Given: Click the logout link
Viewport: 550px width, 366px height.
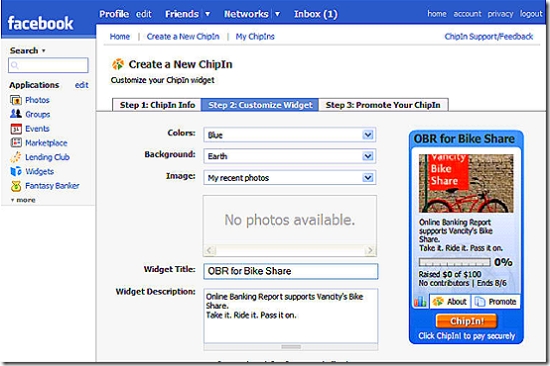Looking at the screenshot, I should coord(531,14).
